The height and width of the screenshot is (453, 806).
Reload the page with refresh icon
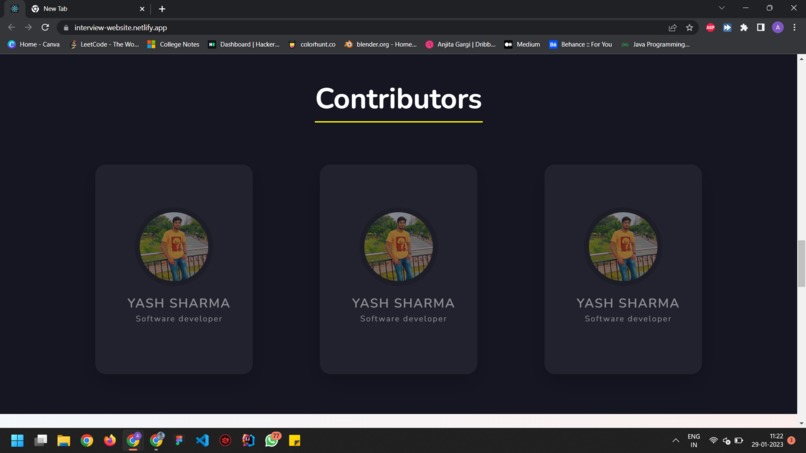tap(45, 27)
